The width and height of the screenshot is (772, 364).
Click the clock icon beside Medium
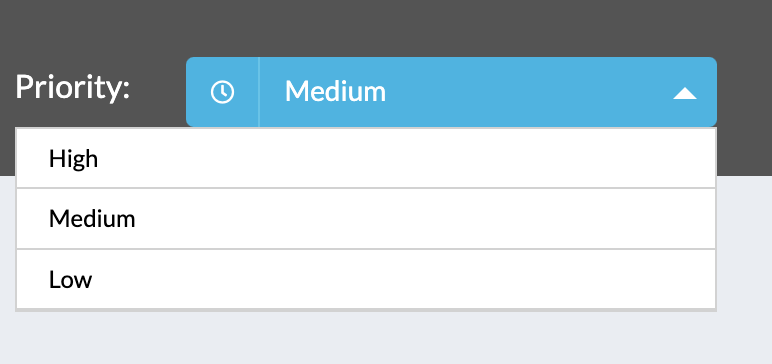click(x=223, y=92)
